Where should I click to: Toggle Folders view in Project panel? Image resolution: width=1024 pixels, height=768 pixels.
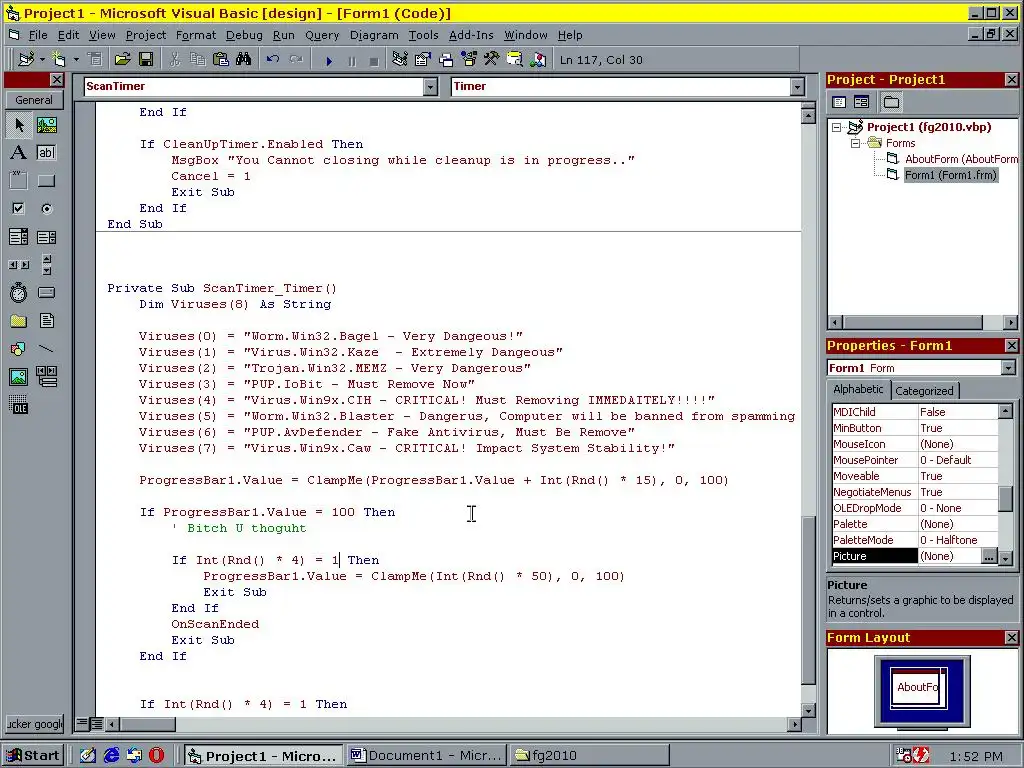pyautogui.click(x=891, y=102)
